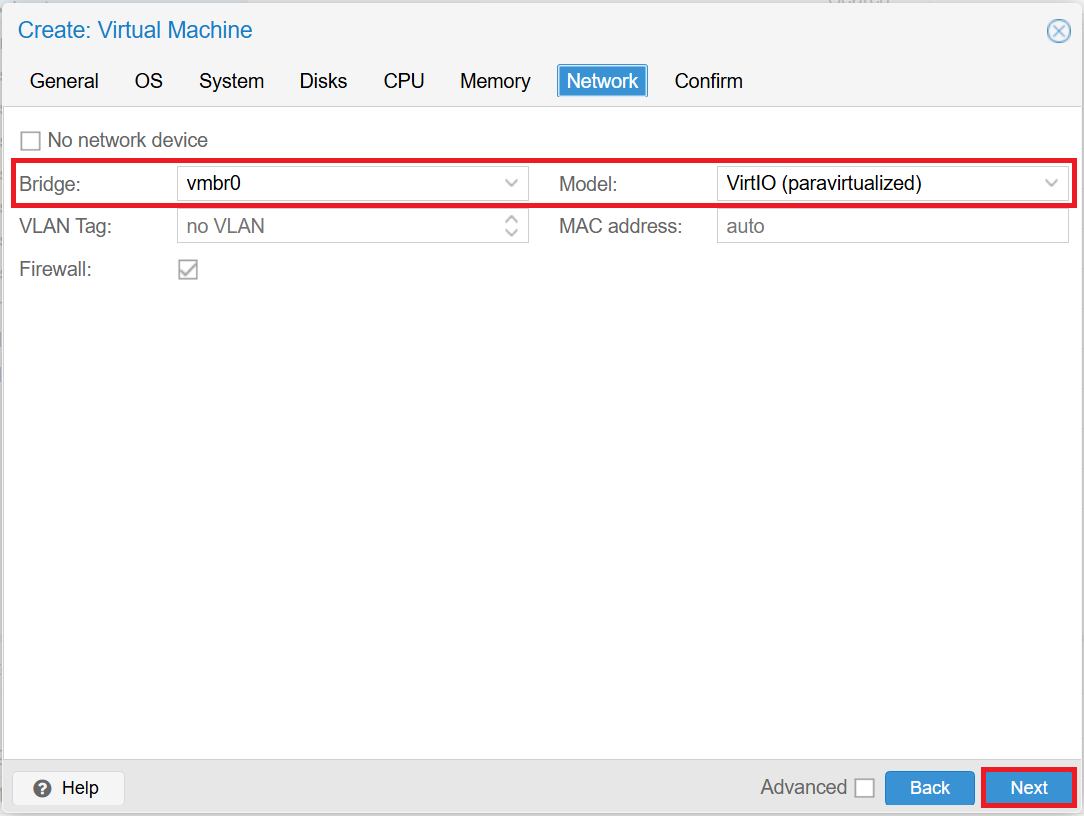This screenshot has width=1084, height=816.
Task: Open the Disks tab
Action: click(323, 81)
